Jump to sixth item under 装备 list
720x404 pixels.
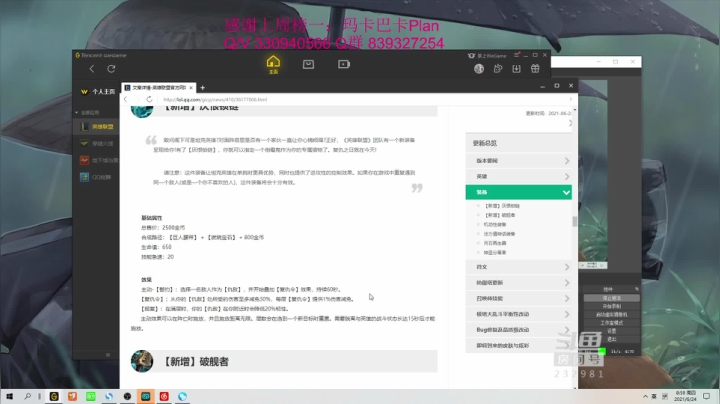click(x=495, y=252)
